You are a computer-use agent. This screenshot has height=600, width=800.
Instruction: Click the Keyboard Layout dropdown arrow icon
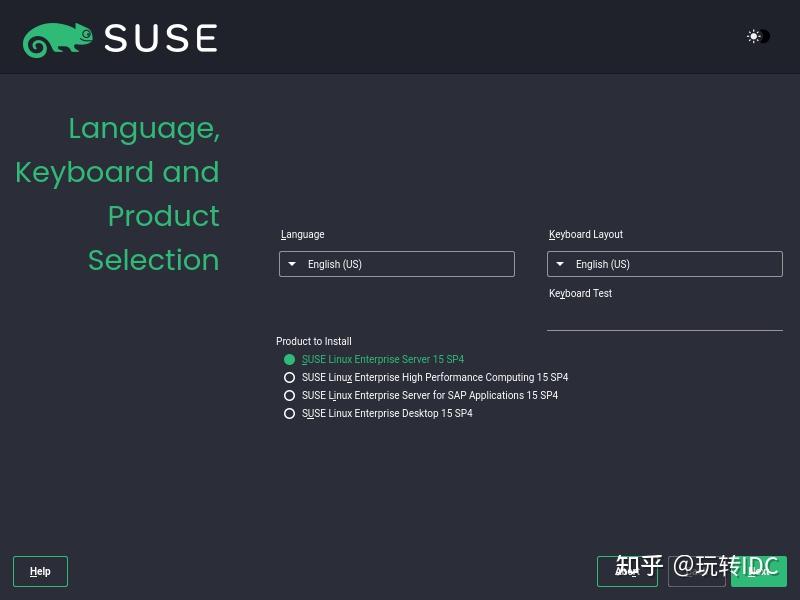(x=560, y=264)
